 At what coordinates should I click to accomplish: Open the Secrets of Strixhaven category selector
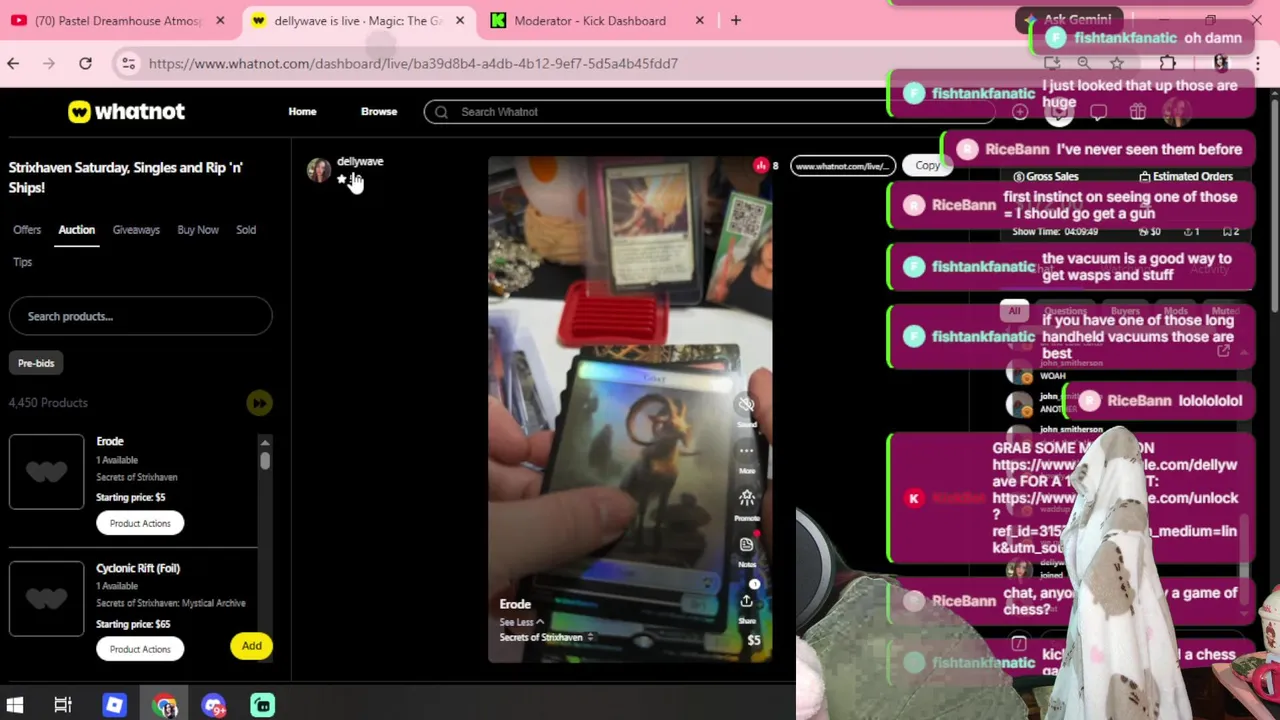pyautogui.click(x=547, y=637)
